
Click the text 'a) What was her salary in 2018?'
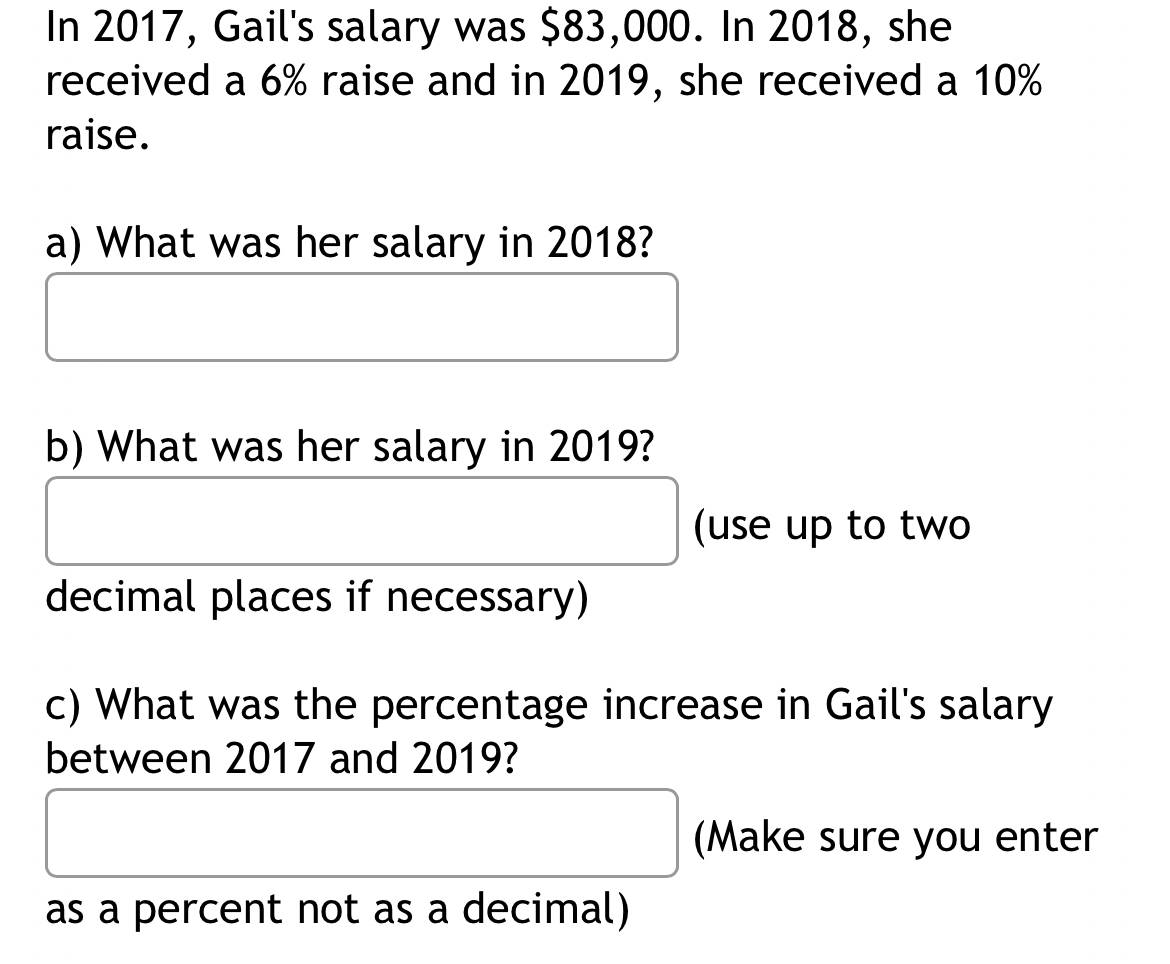[348, 242]
